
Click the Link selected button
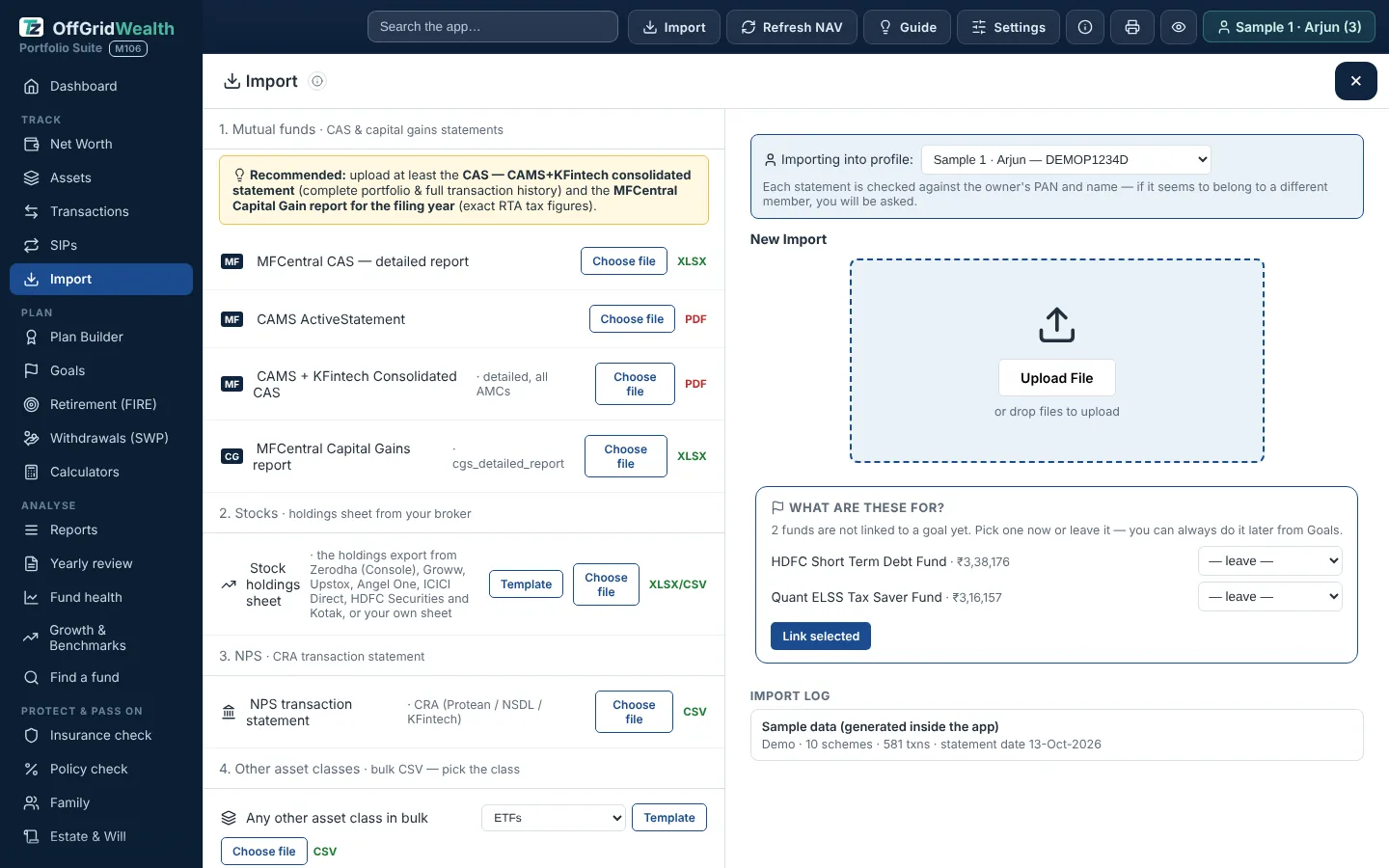click(821, 637)
